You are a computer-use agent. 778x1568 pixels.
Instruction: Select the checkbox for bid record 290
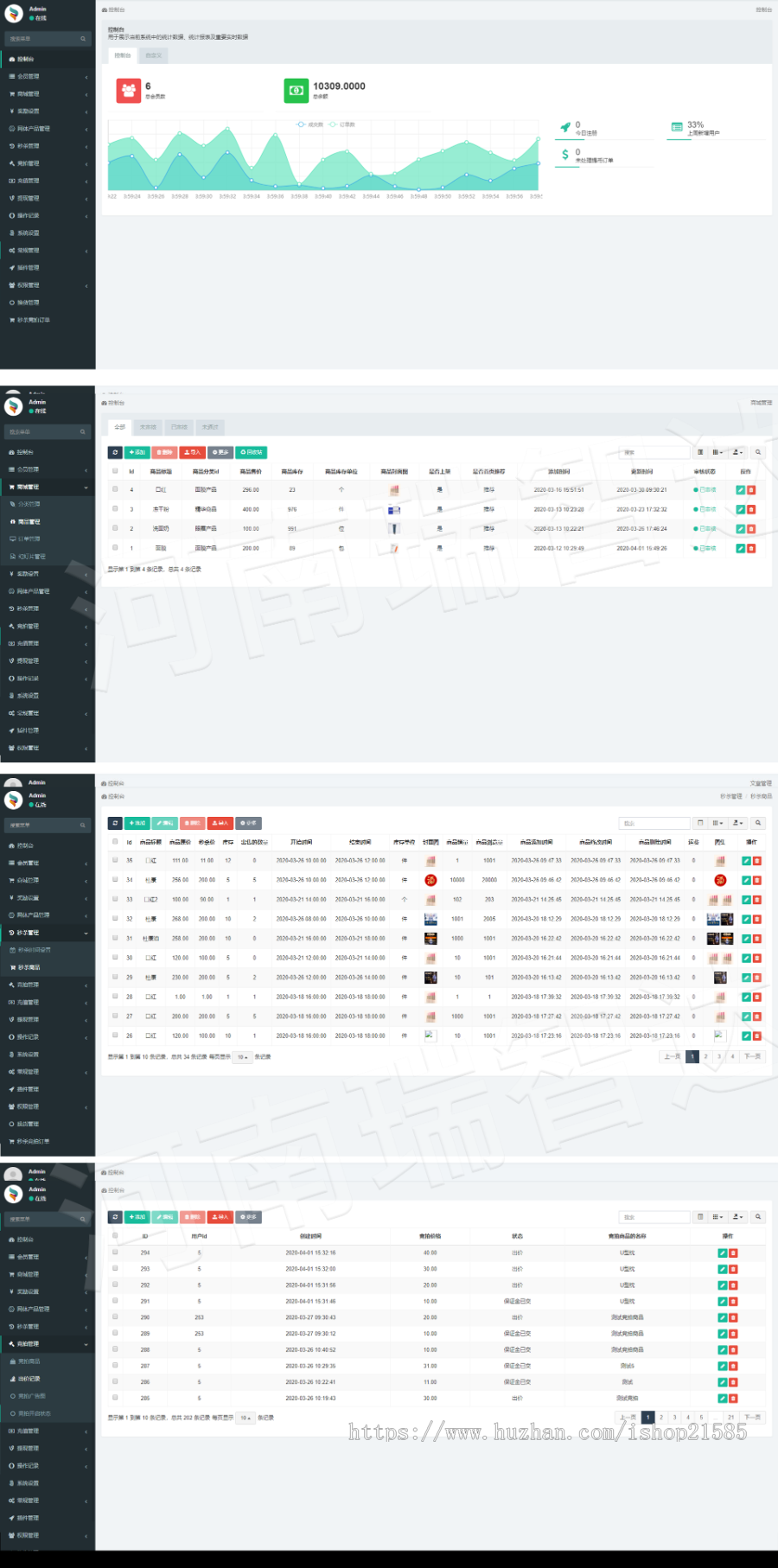[115, 1316]
